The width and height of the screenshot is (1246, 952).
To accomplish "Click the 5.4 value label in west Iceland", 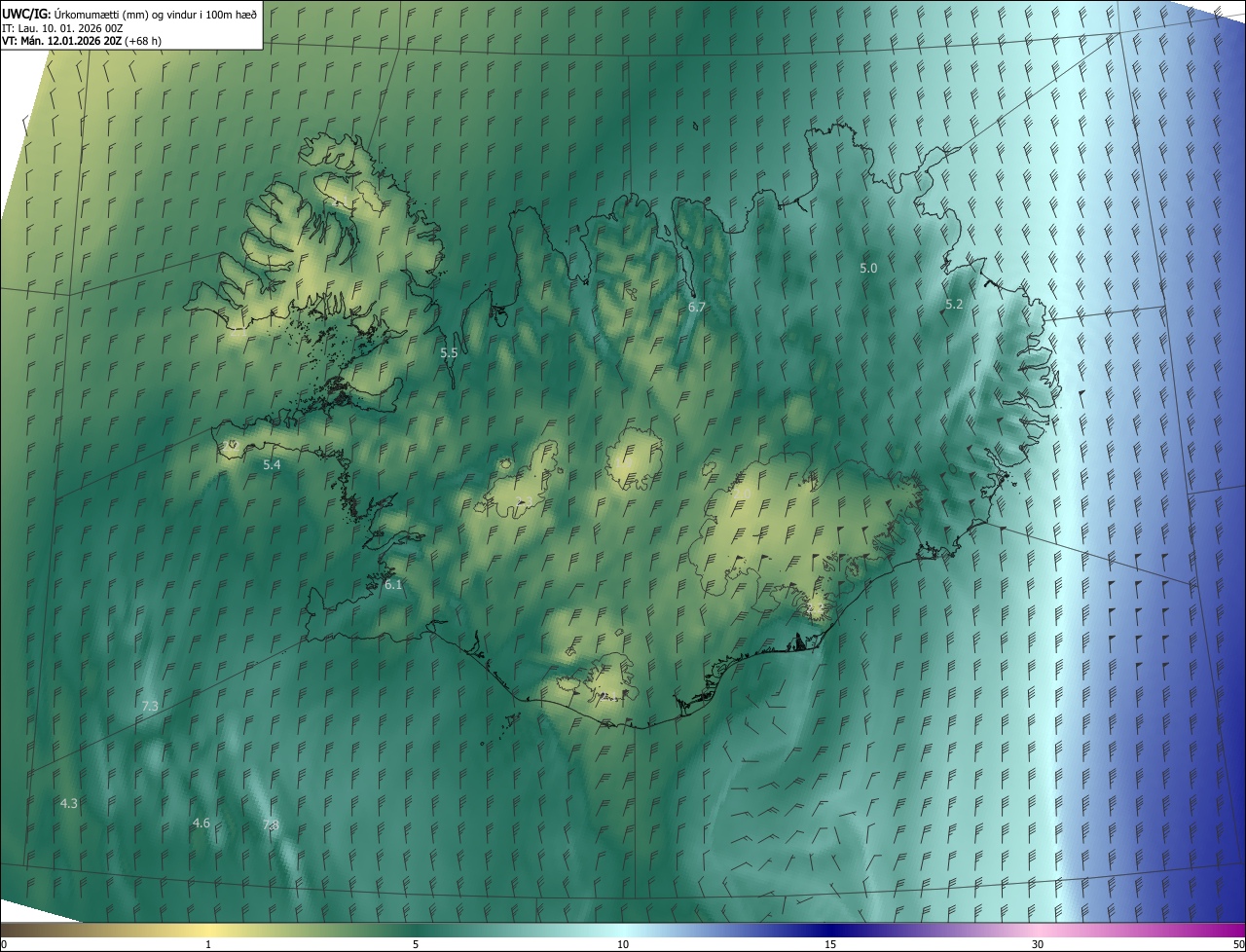I will (x=272, y=465).
